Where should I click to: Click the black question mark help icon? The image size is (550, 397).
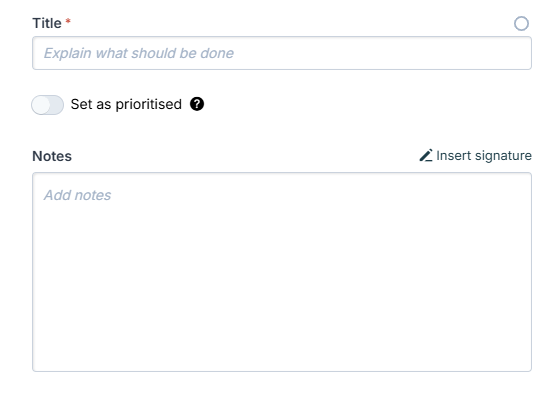(x=197, y=104)
